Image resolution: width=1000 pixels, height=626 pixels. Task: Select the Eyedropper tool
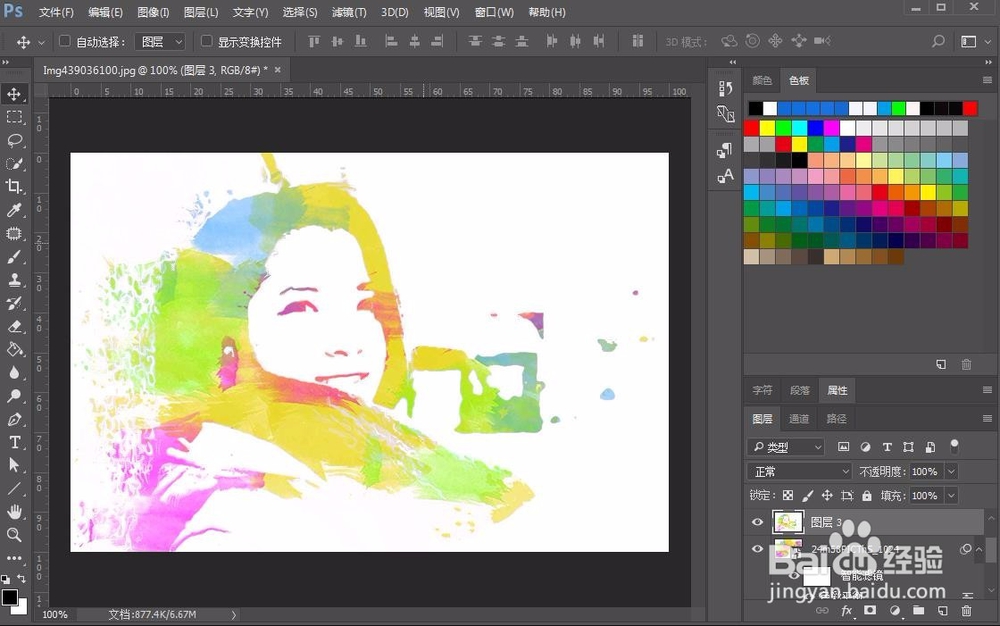tap(14, 210)
